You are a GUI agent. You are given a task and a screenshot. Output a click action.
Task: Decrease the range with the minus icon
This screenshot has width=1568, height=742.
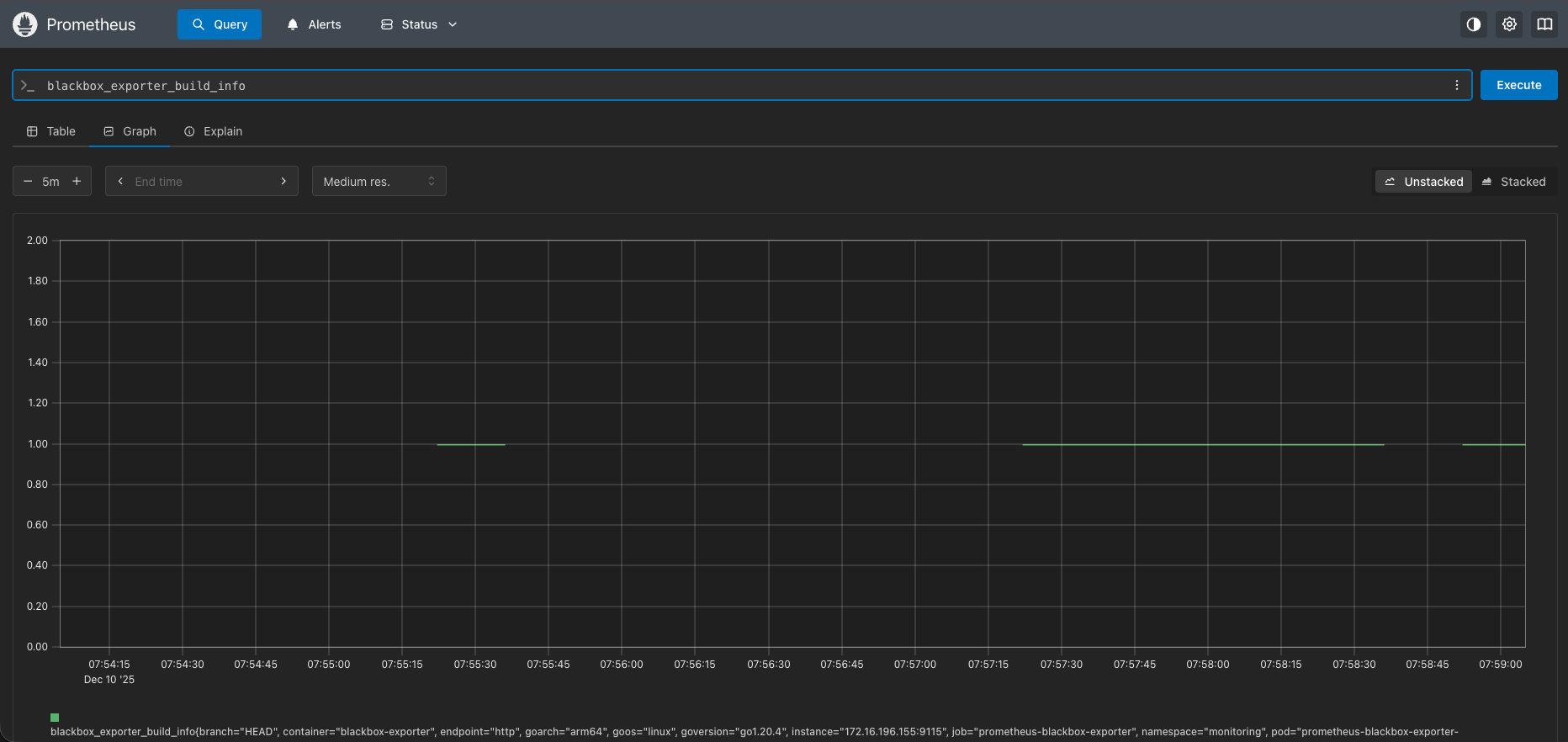pyautogui.click(x=28, y=181)
